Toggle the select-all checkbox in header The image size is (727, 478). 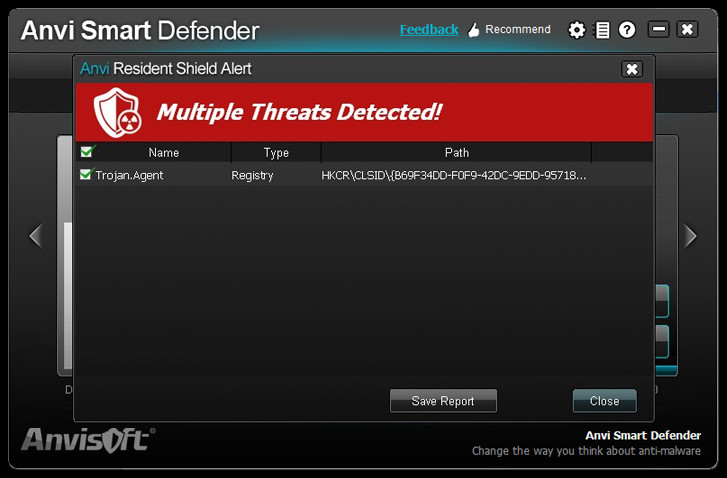(x=87, y=152)
